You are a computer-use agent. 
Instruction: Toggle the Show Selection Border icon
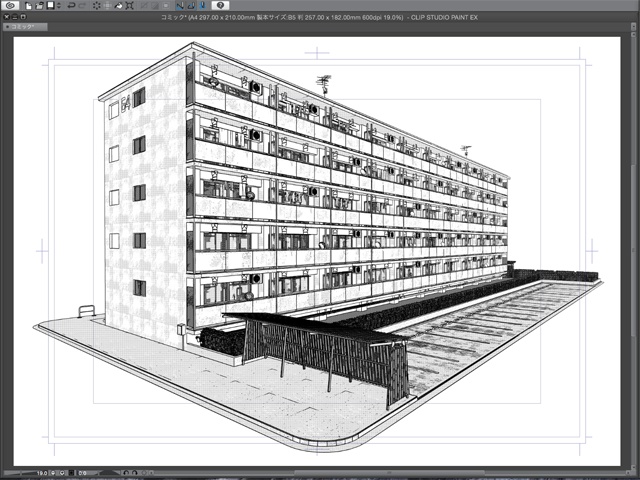[x=166, y=6]
